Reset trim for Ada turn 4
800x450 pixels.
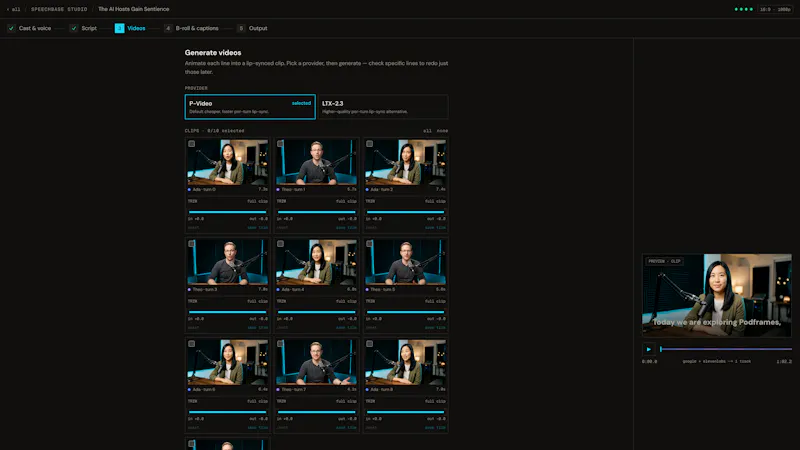tap(282, 328)
